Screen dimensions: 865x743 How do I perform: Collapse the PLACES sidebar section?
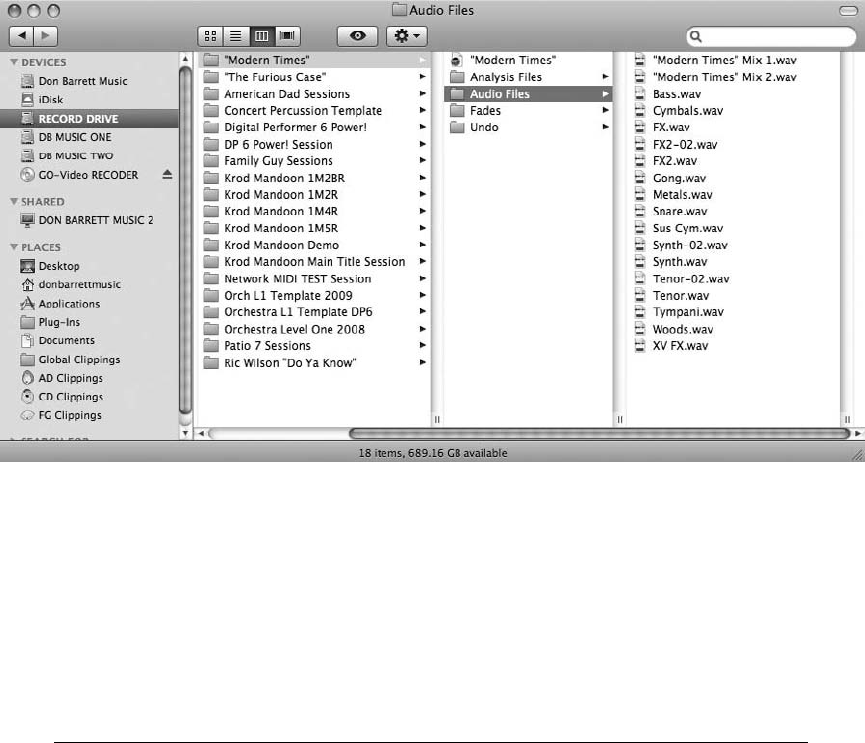[14, 248]
